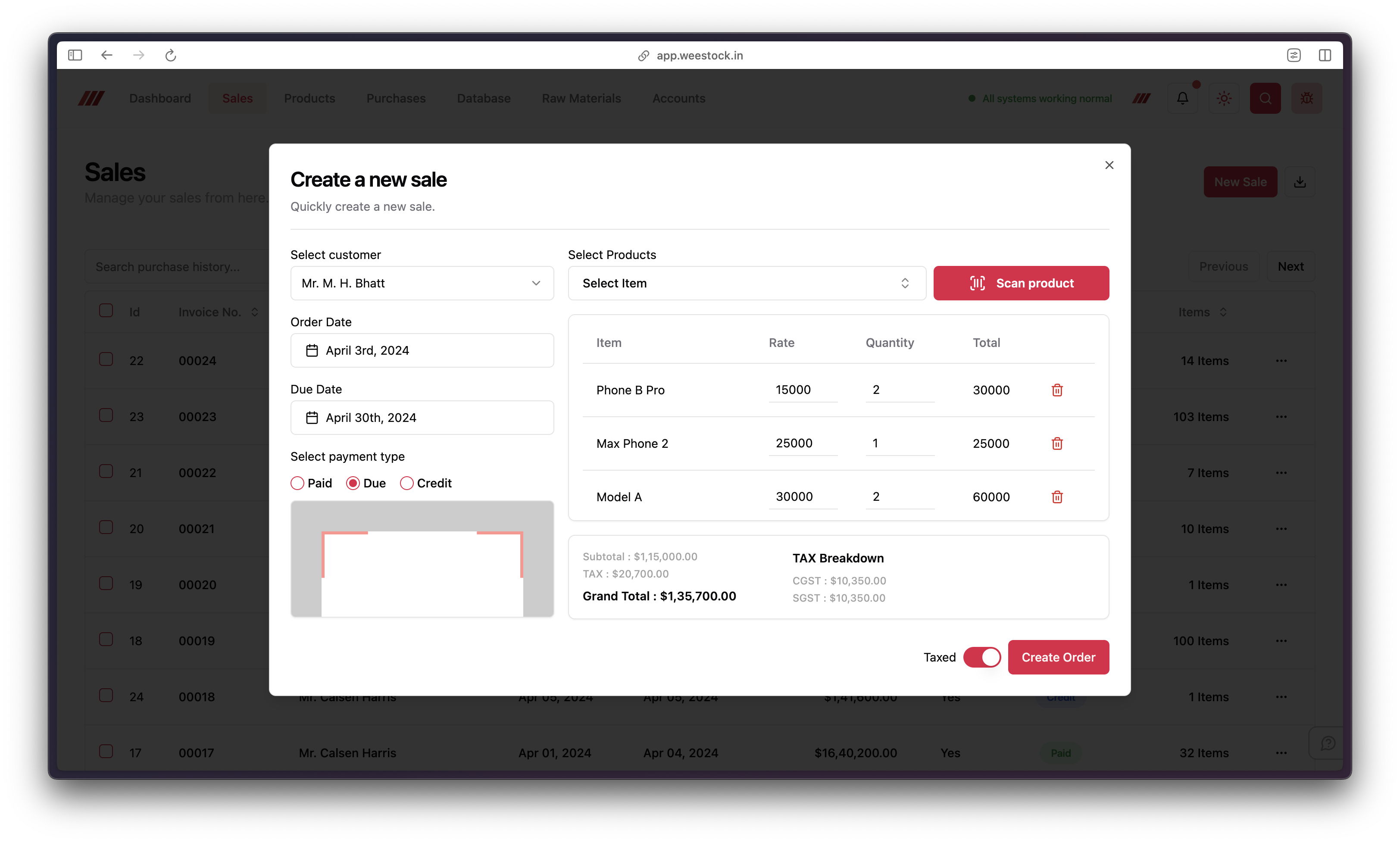Delete the Max Phone 2 row
1400x843 pixels.
[1056, 443]
